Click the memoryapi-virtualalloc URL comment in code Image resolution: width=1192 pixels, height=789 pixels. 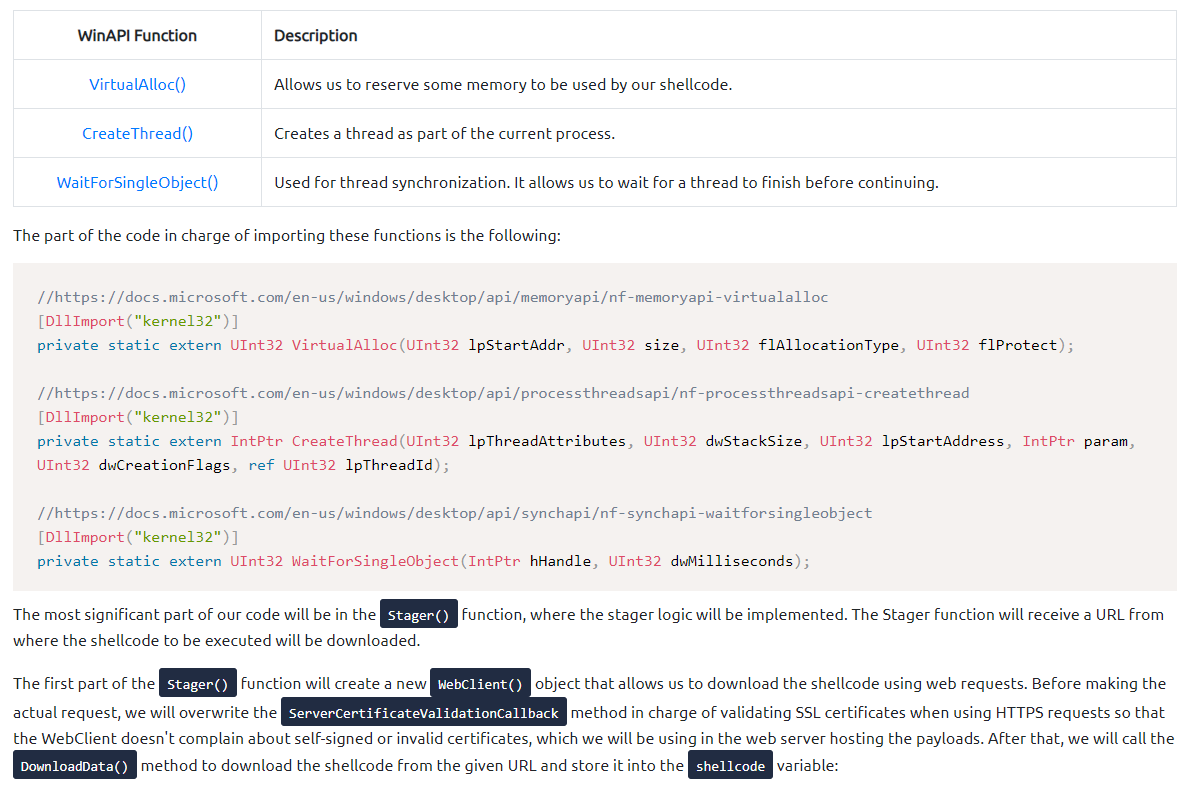(432, 297)
